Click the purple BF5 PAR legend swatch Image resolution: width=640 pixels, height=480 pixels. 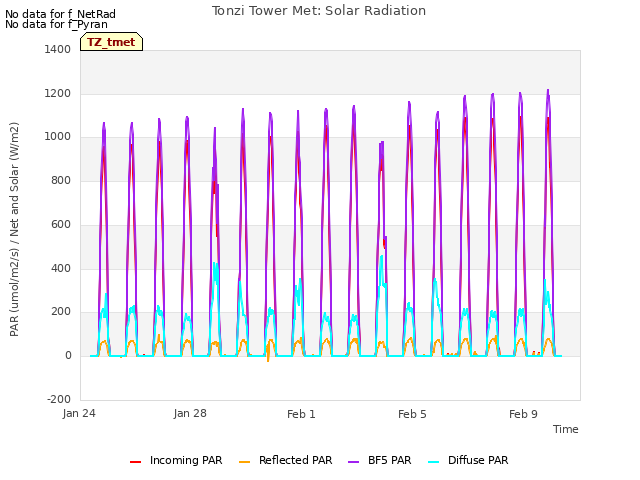(x=353, y=462)
